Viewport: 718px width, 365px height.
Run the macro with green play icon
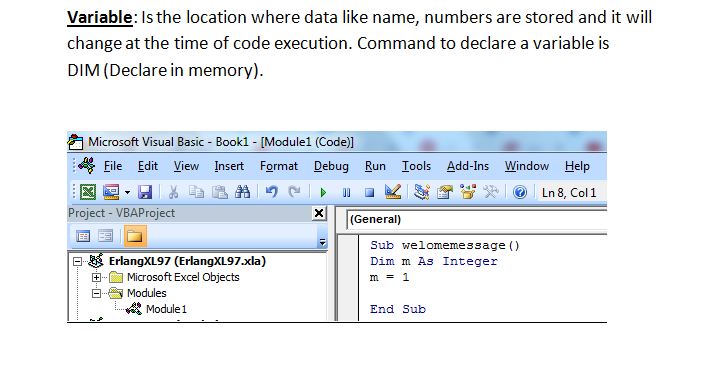pos(323,192)
